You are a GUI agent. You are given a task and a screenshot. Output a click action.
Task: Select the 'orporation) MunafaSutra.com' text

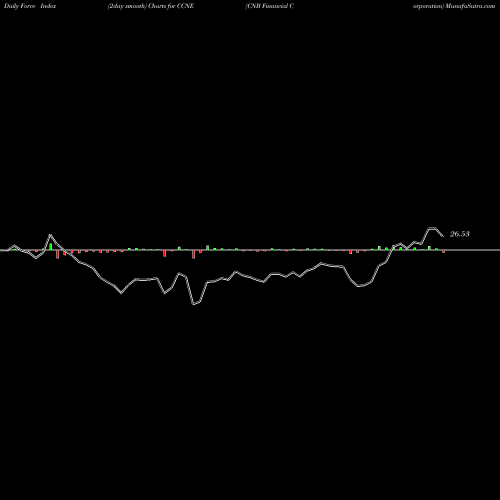pyautogui.click(x=454, y=6)
